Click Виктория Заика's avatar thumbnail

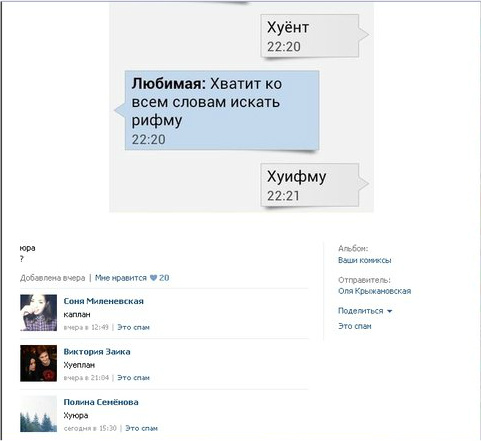tap(38, 363)
